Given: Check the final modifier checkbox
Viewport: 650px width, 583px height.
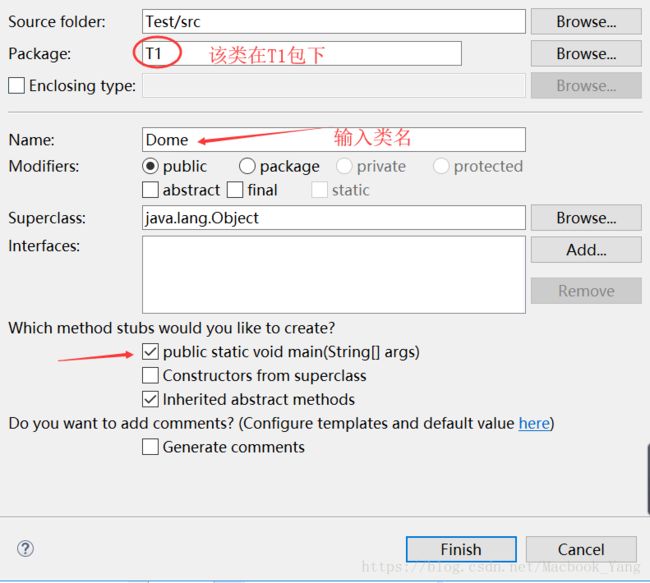Looking at the screenshot, I should coord(235,190).
